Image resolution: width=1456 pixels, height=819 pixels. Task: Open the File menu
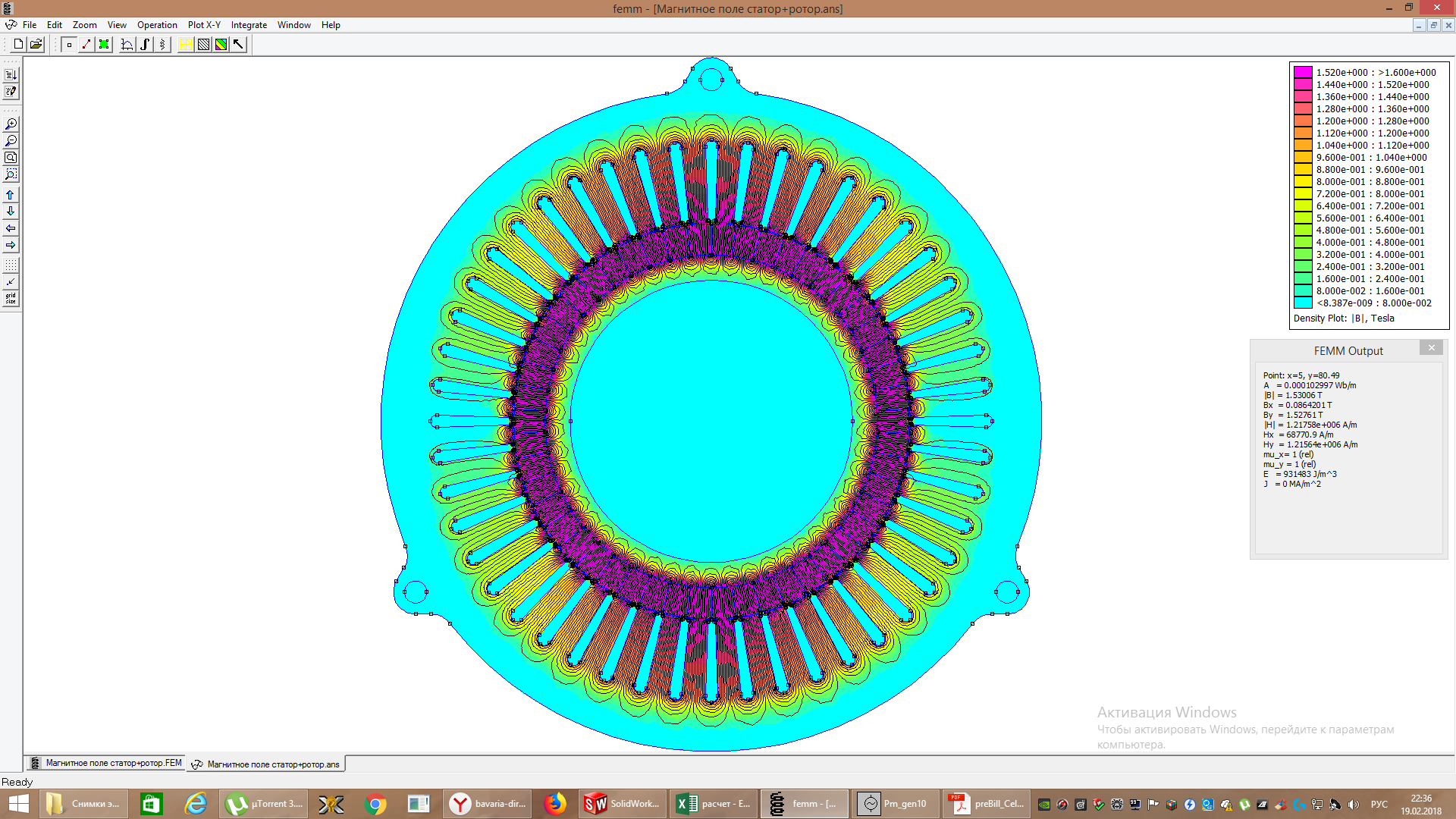(30, 25)
